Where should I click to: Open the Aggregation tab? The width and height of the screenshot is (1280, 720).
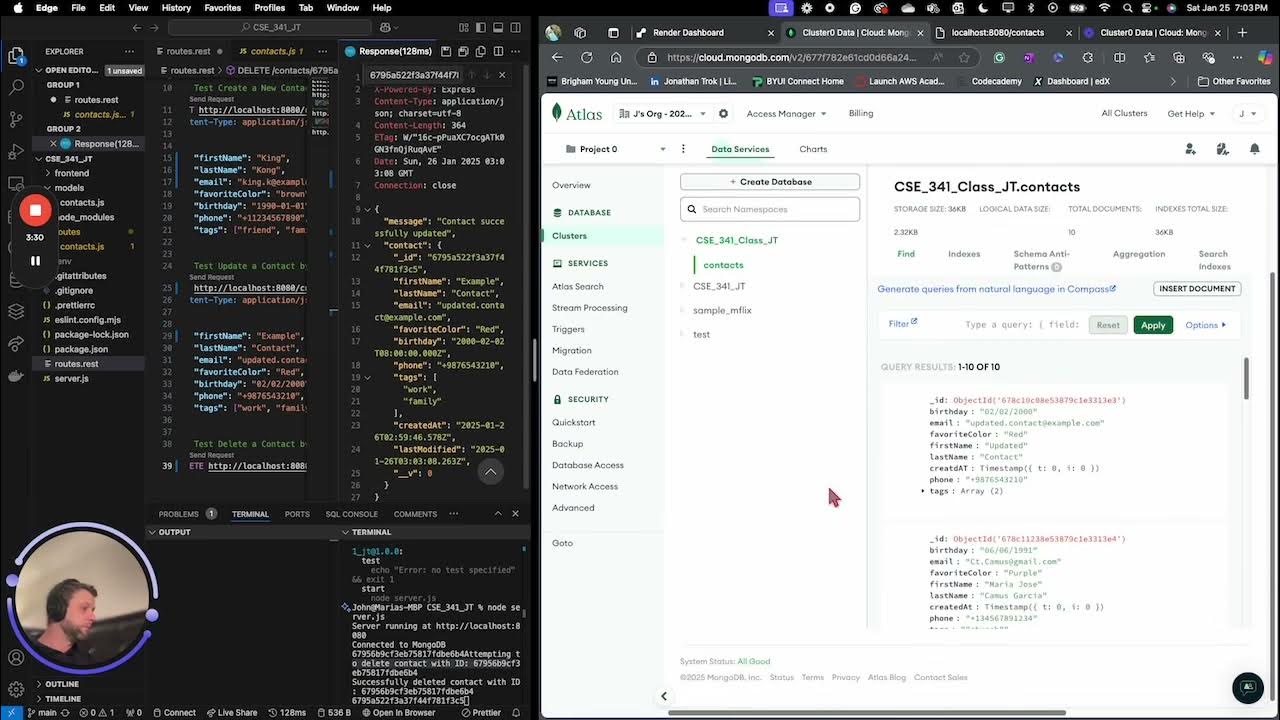click(1139, 254)
